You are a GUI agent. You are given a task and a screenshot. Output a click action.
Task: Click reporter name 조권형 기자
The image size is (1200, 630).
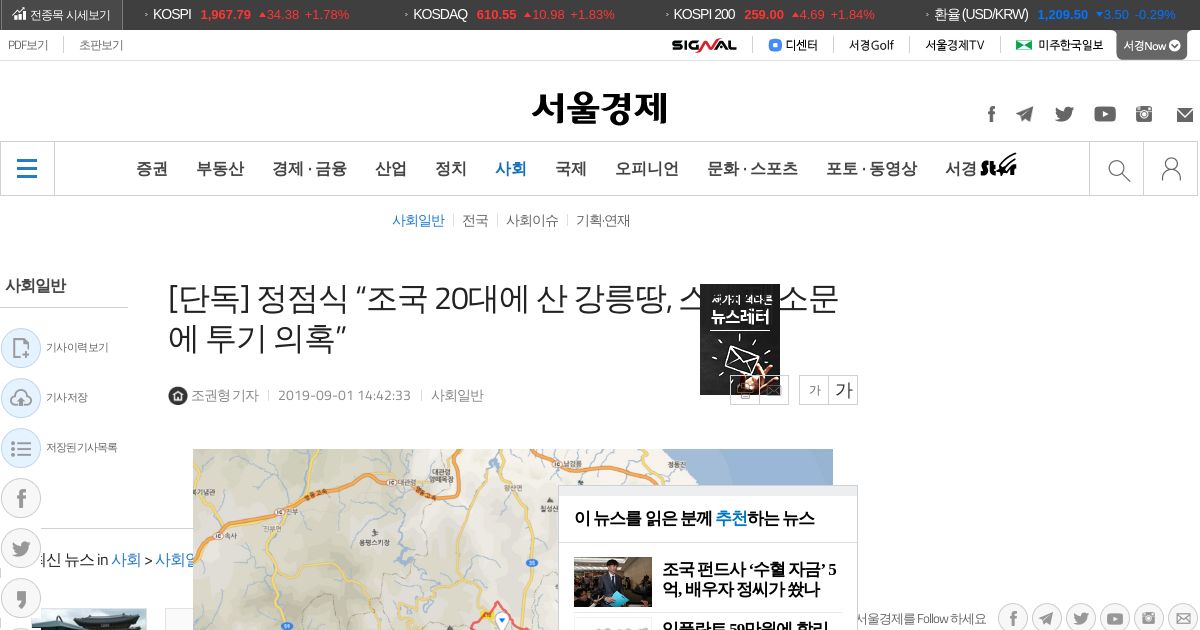[225, 395]
